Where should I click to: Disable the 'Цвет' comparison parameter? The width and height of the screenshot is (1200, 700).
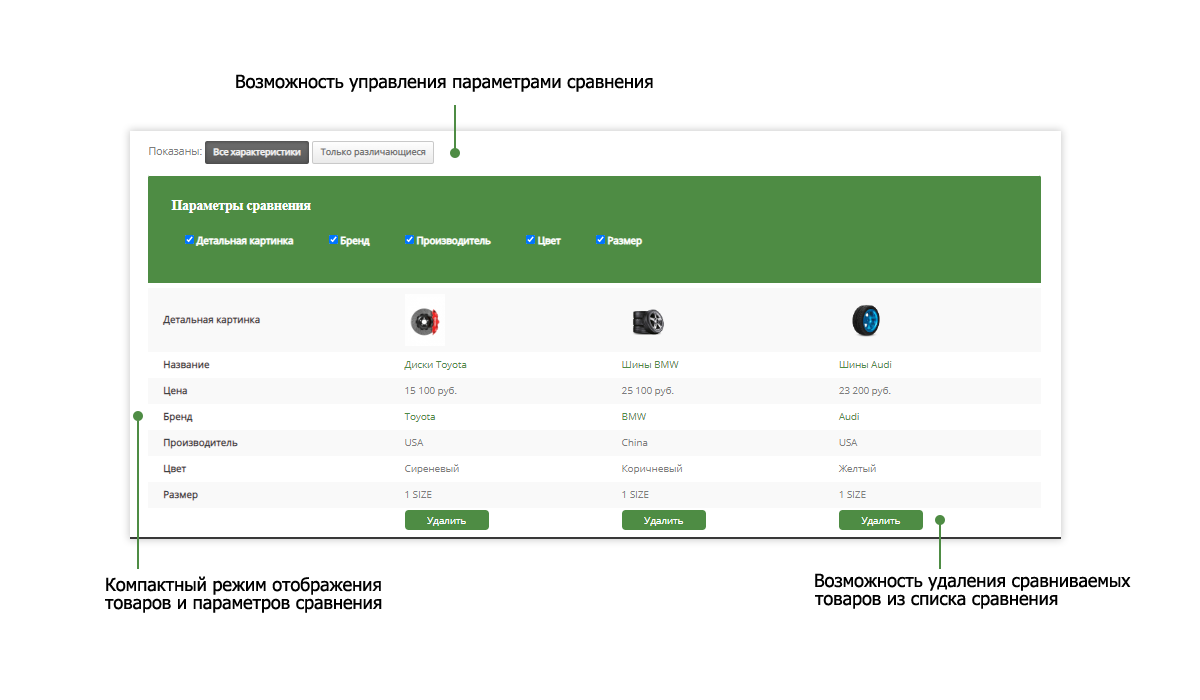tap(530, 240)
